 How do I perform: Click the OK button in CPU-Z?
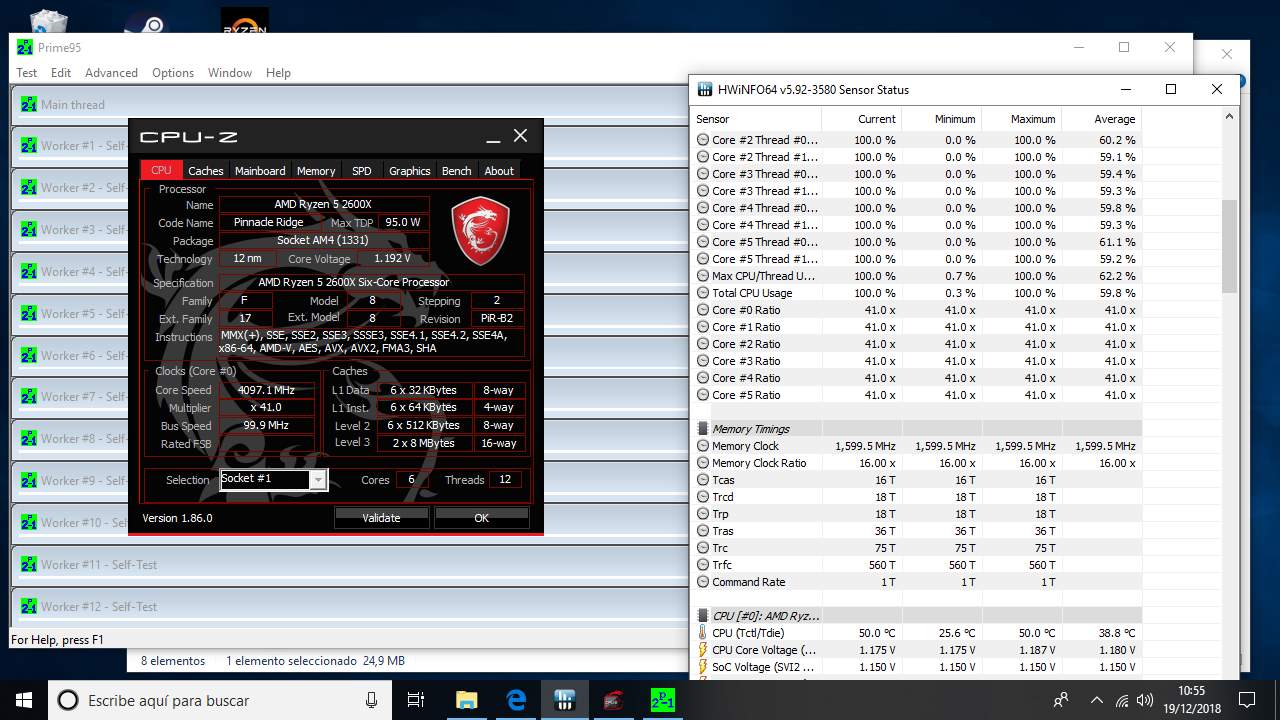tap(481, 518)
